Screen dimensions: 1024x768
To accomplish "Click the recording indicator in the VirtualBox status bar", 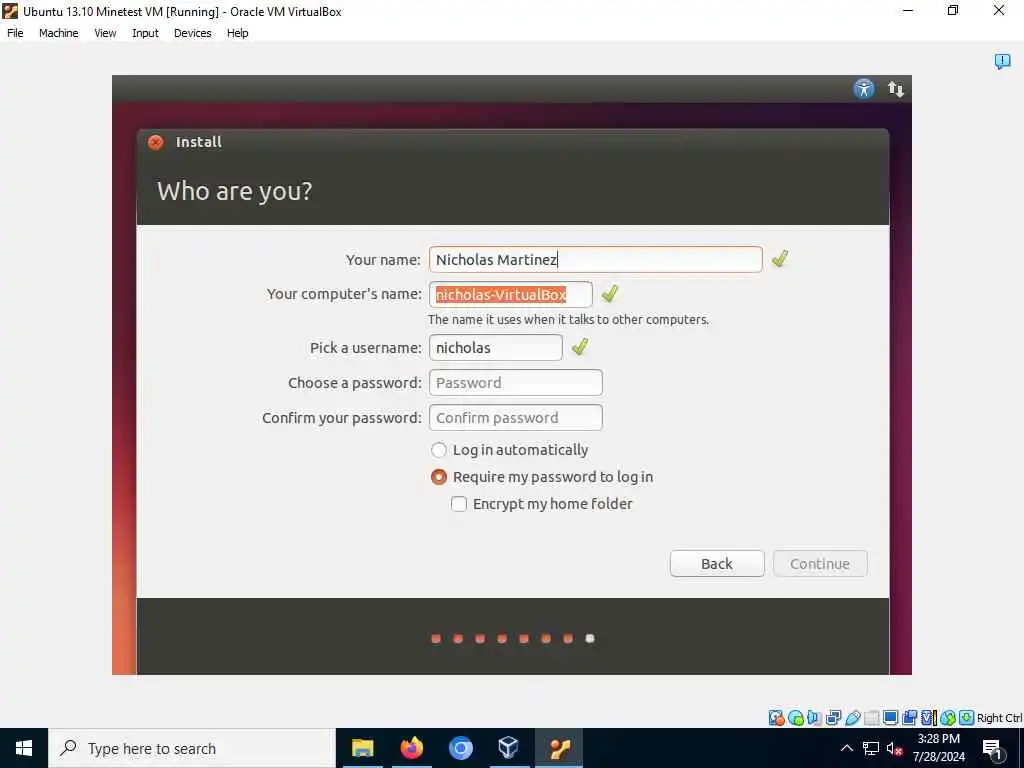I will coord(909,718).
